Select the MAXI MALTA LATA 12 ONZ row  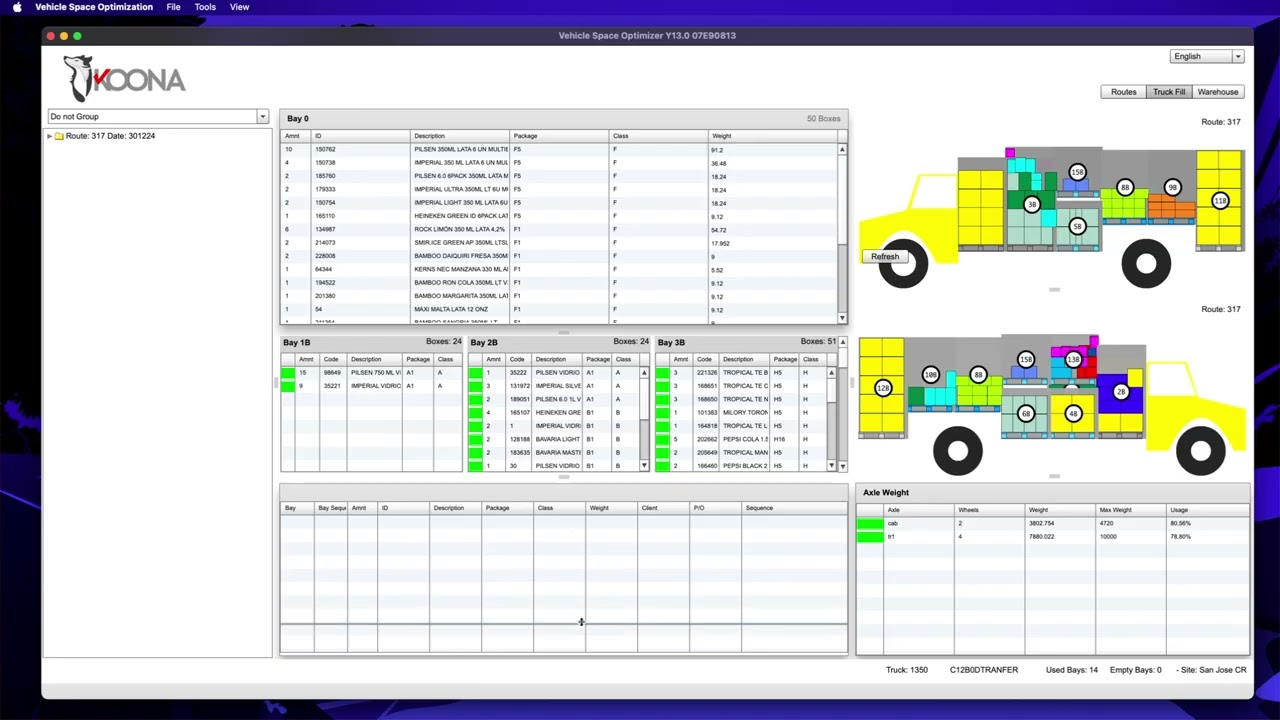pos(559,309)
